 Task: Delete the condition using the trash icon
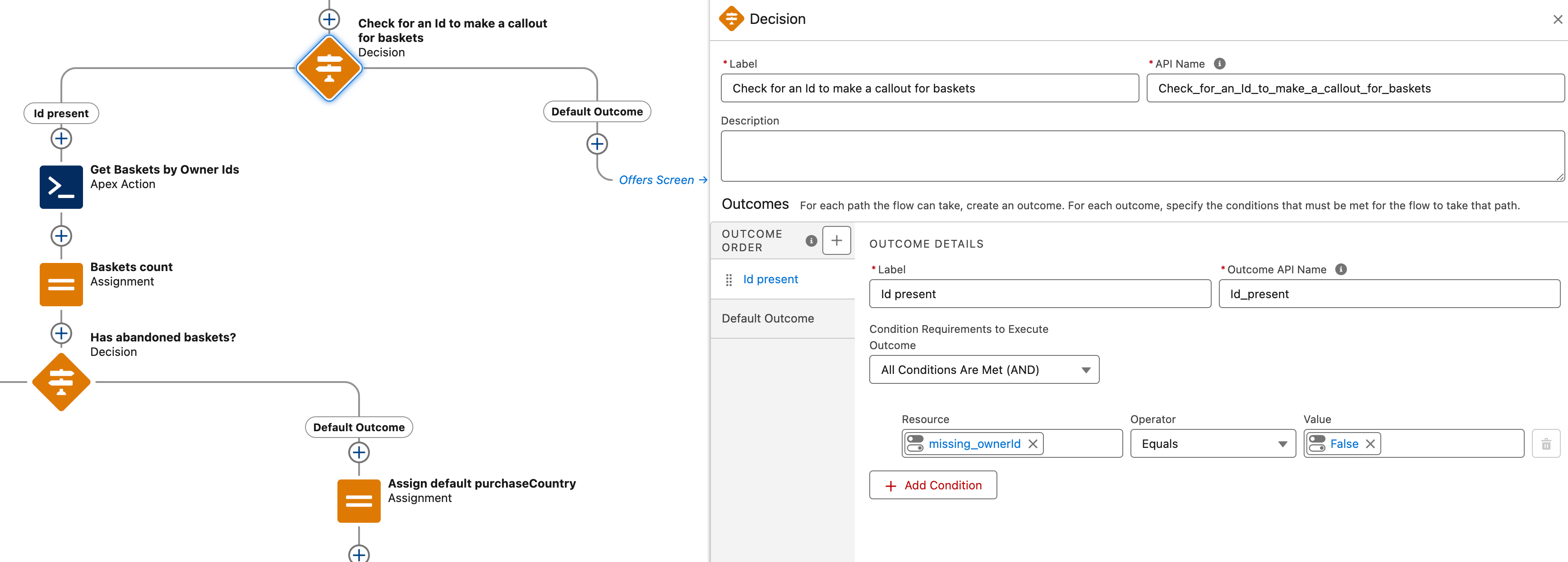coord(1545,444)
